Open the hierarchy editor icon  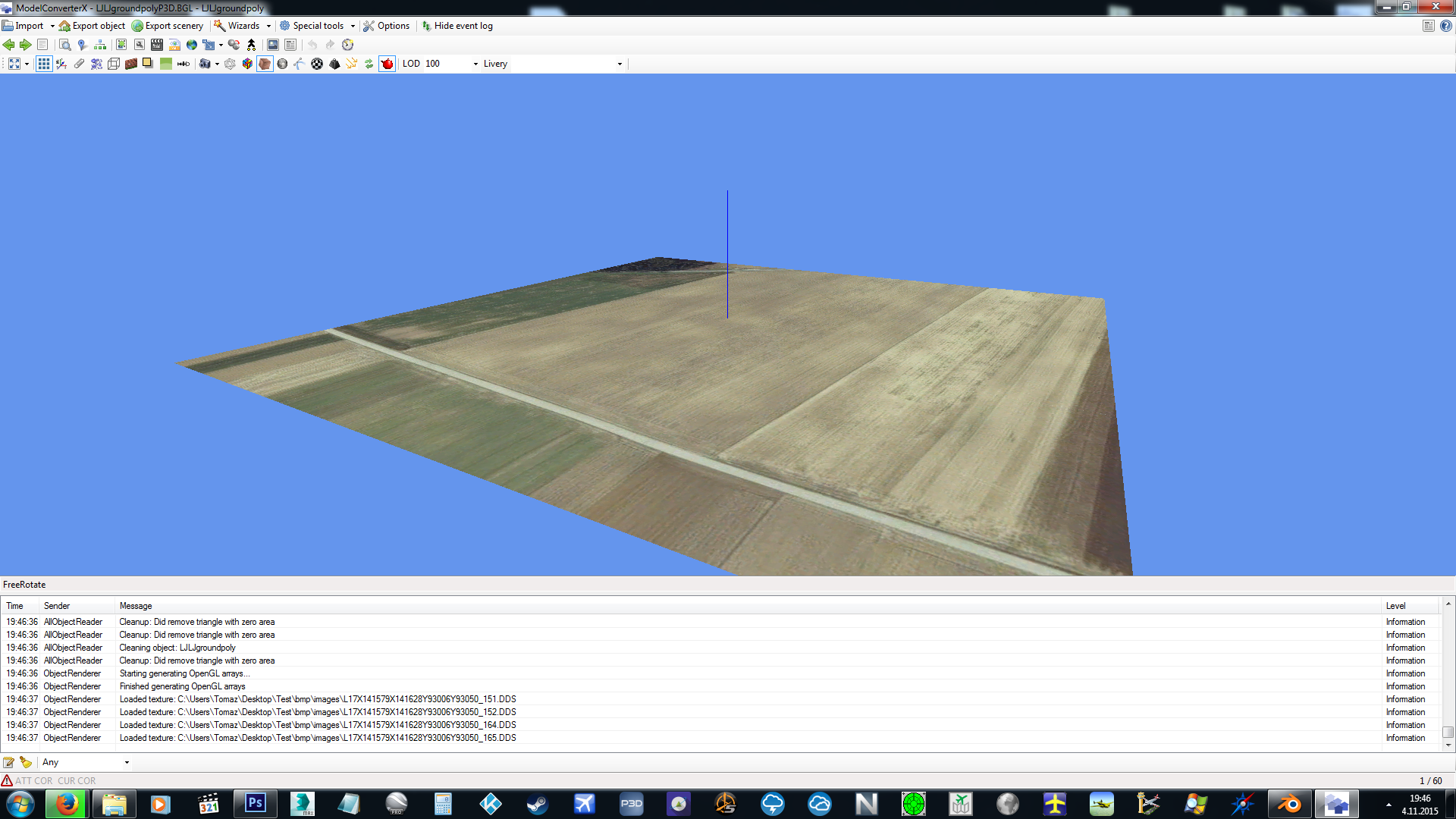tap(99, 45)
